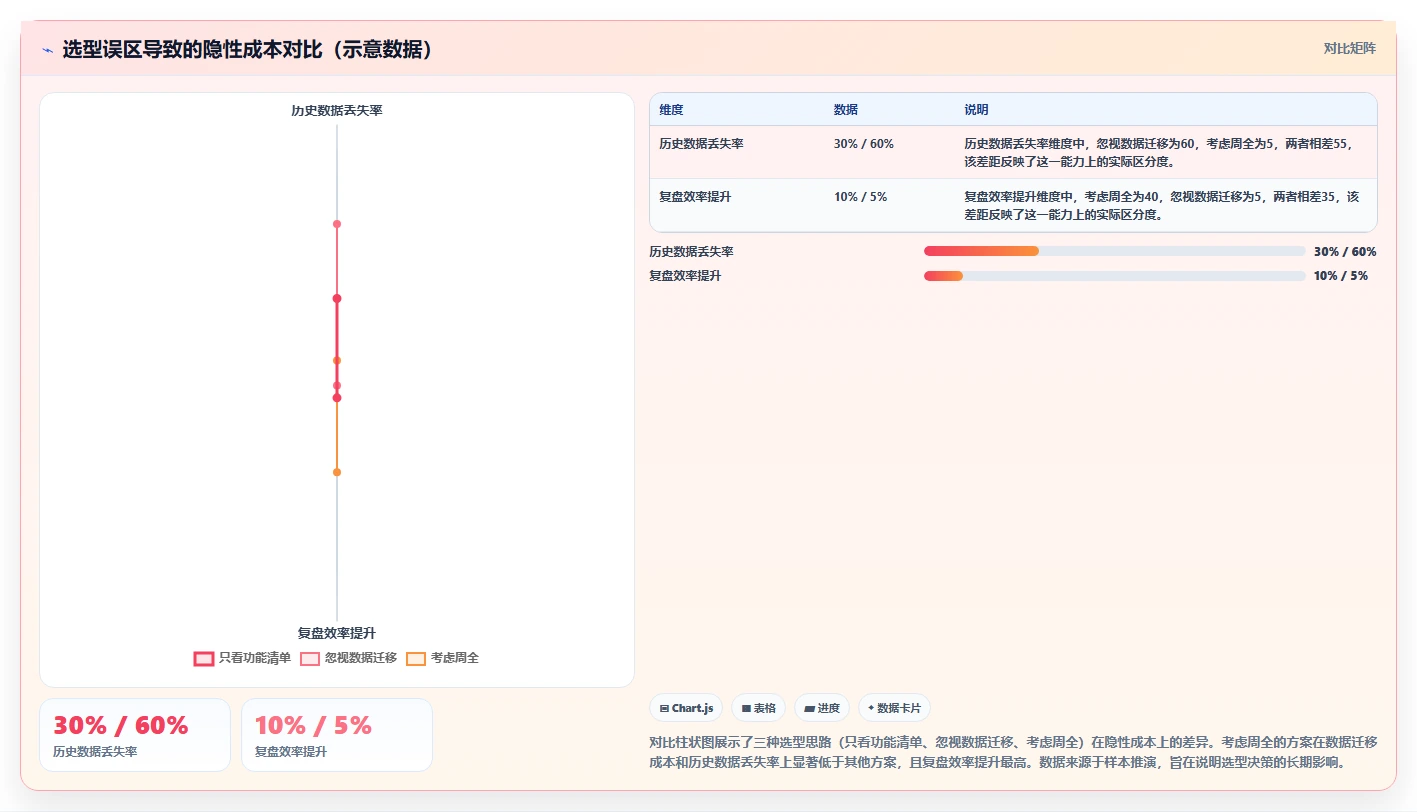Click the 历史数据丢失率 axis label above the chart
Screen dimensions: 1417x812
coord(337,111)
